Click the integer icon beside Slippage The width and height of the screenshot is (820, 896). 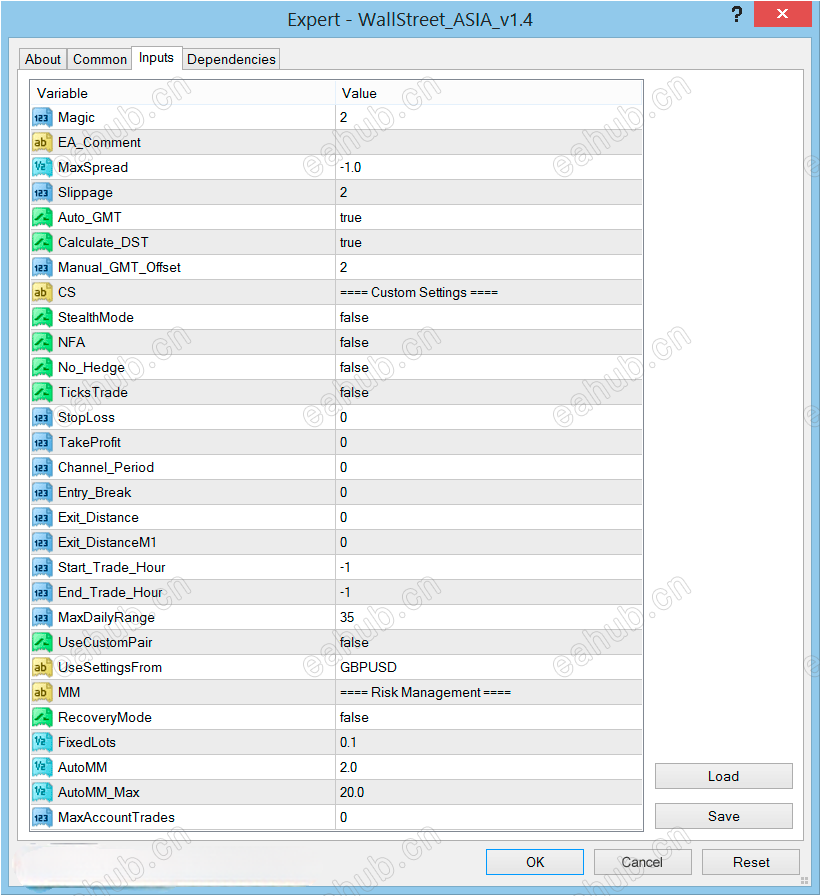[x=42, y=193]
